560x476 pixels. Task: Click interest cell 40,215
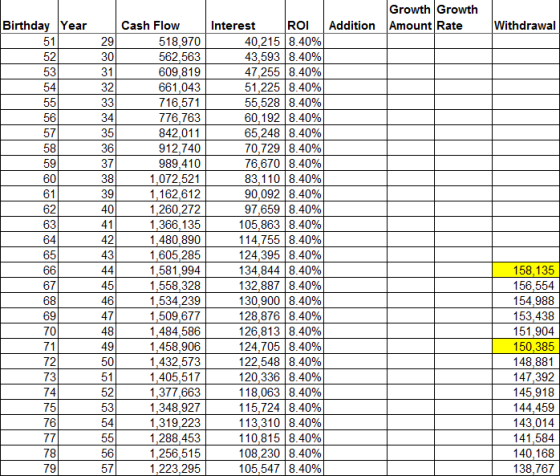pos(245,42)
